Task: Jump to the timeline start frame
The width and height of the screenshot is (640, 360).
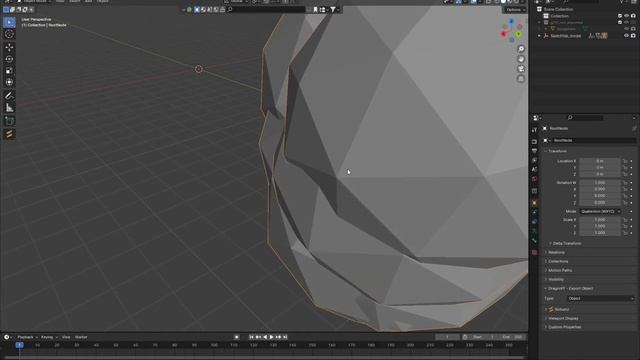Action: point(251,337)
